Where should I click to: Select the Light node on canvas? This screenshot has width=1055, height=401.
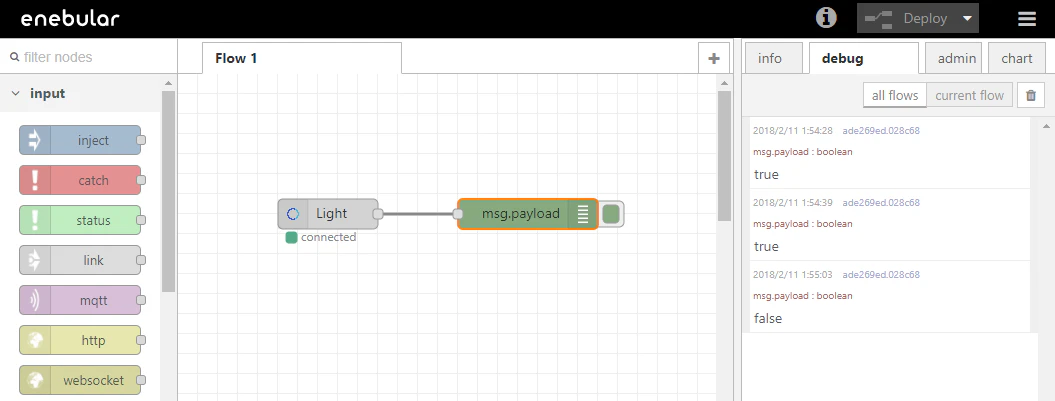pyautogui.click(x=328, y=214)
